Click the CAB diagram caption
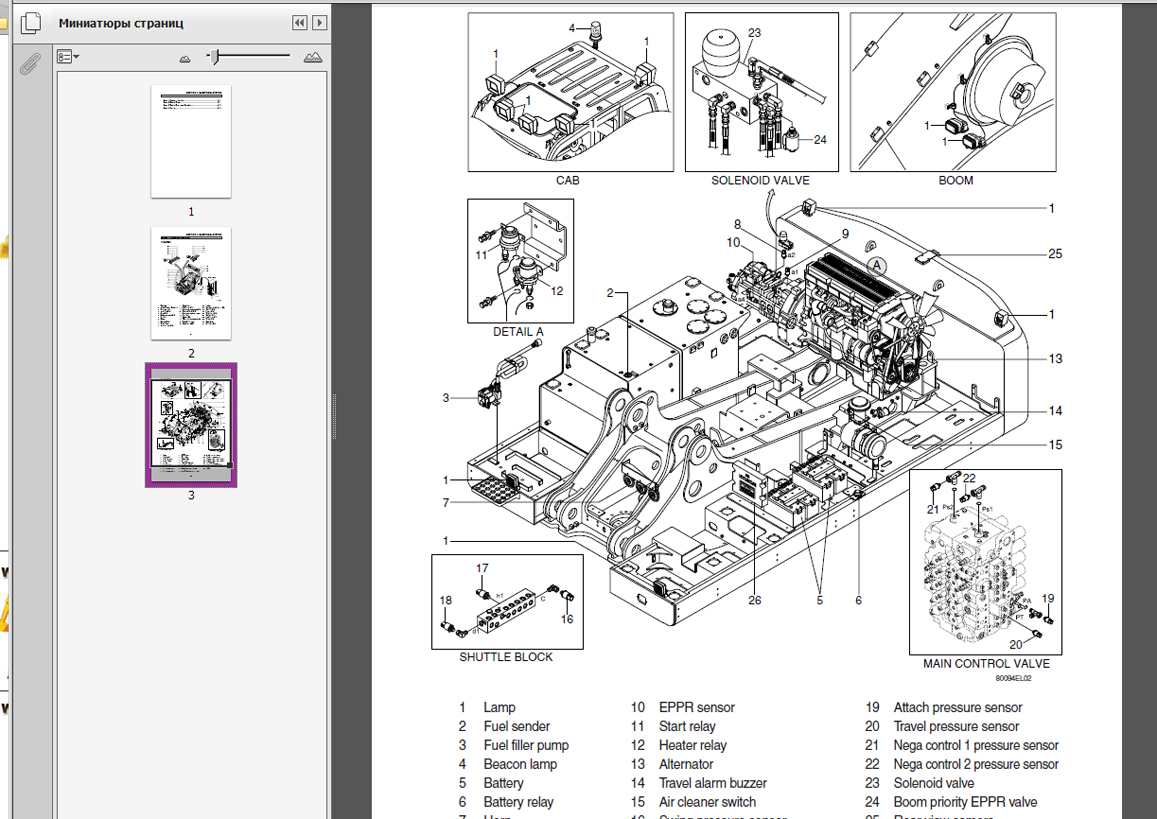Image resolution: width=1157 pixels, height=819 pixels. (x=567, y=181)
